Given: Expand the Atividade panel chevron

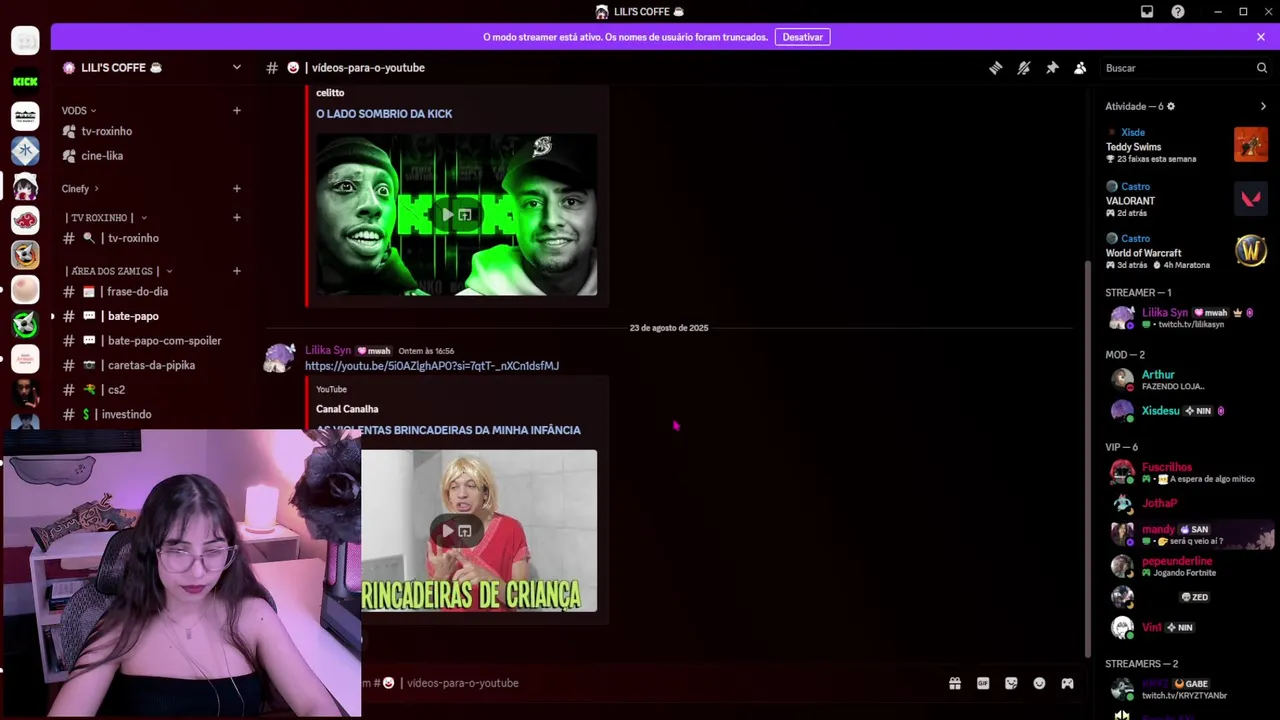Looking at the screenshot, I should click(x=1263, y=106).
